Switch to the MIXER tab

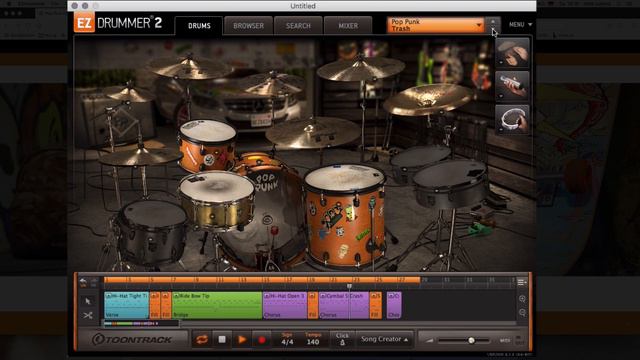(x=348, y=26)
